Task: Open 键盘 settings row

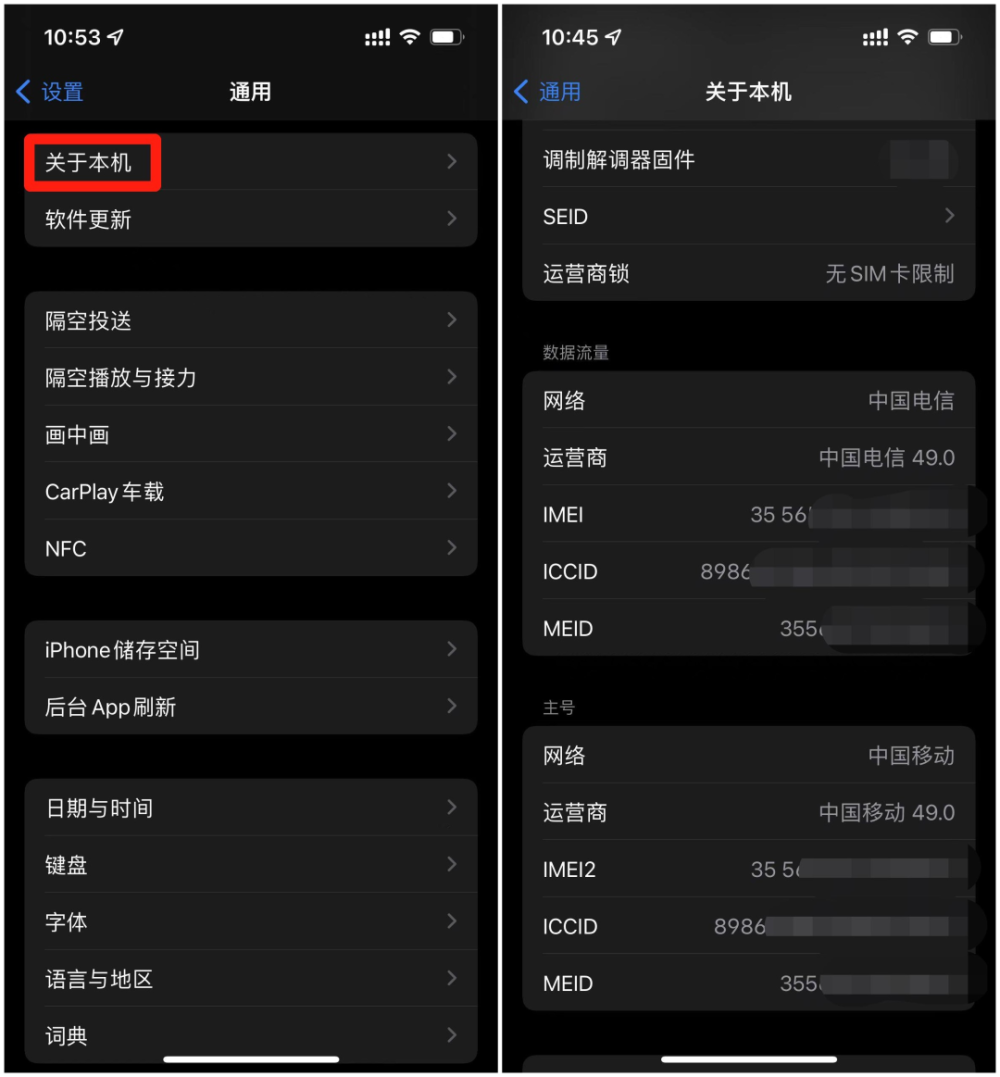Action: tap(251, 865)
